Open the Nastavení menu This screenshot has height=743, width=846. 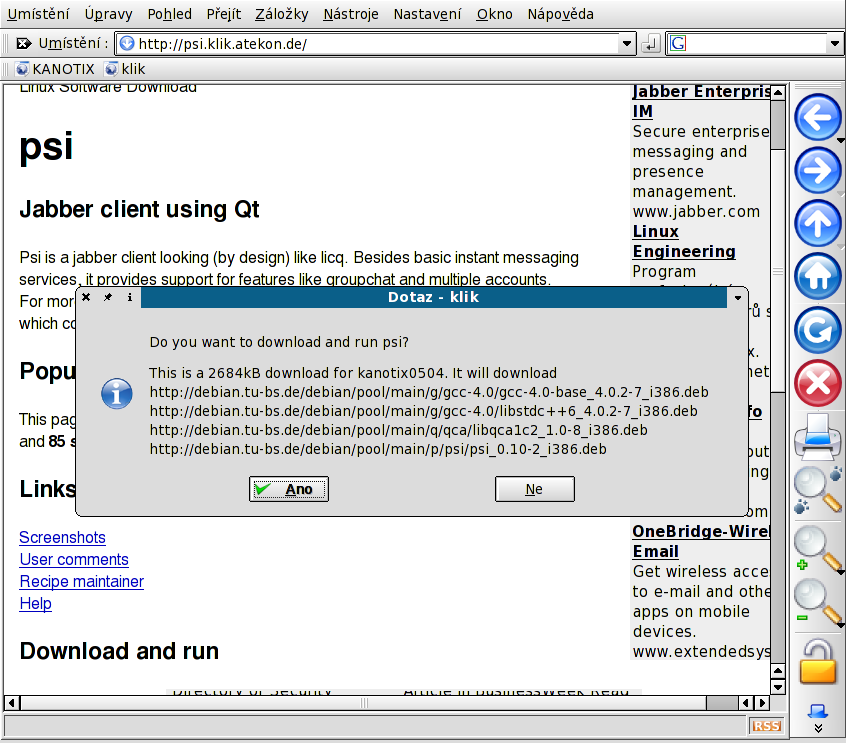pos(427,14)
